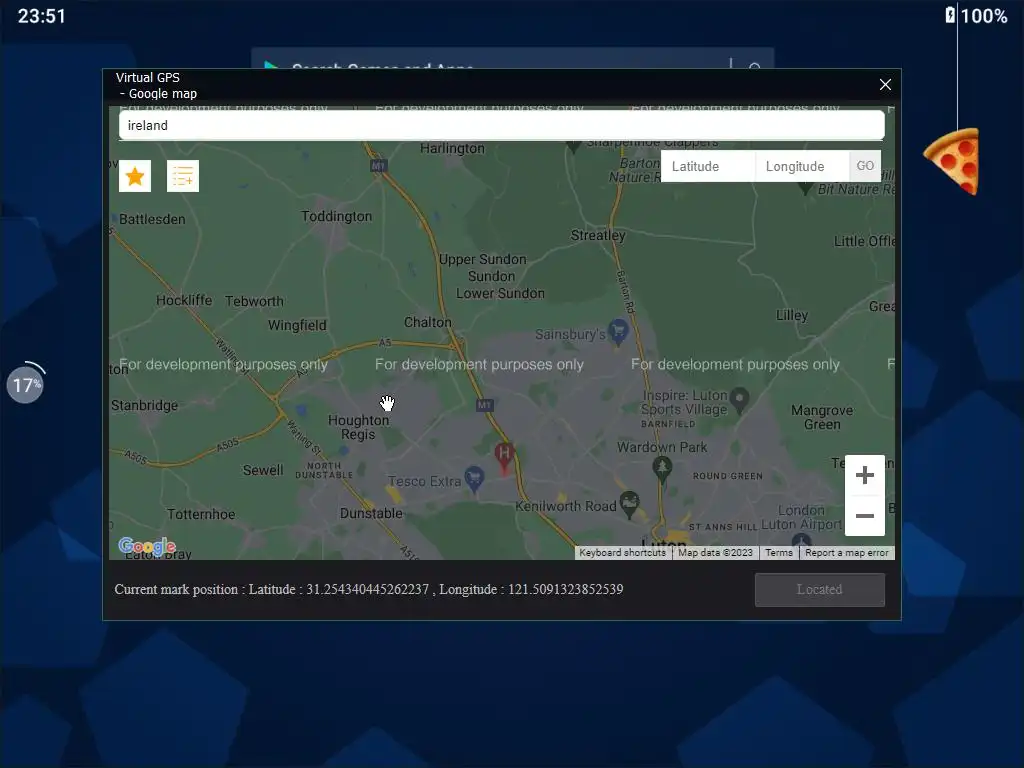Click the M1 road shield near Houghton Regis

pos(484,405)
